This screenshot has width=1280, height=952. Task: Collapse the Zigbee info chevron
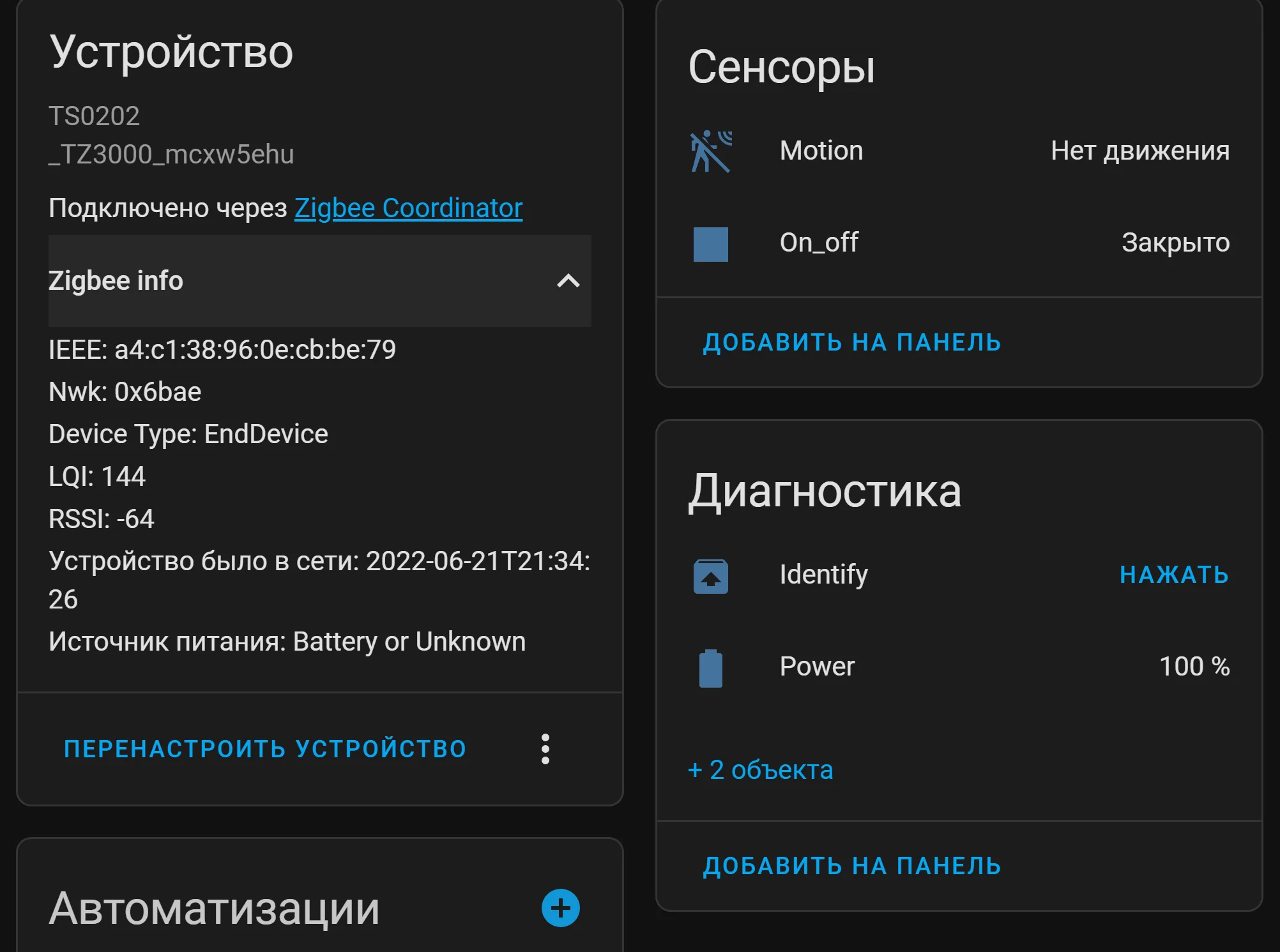click(568, 281)
